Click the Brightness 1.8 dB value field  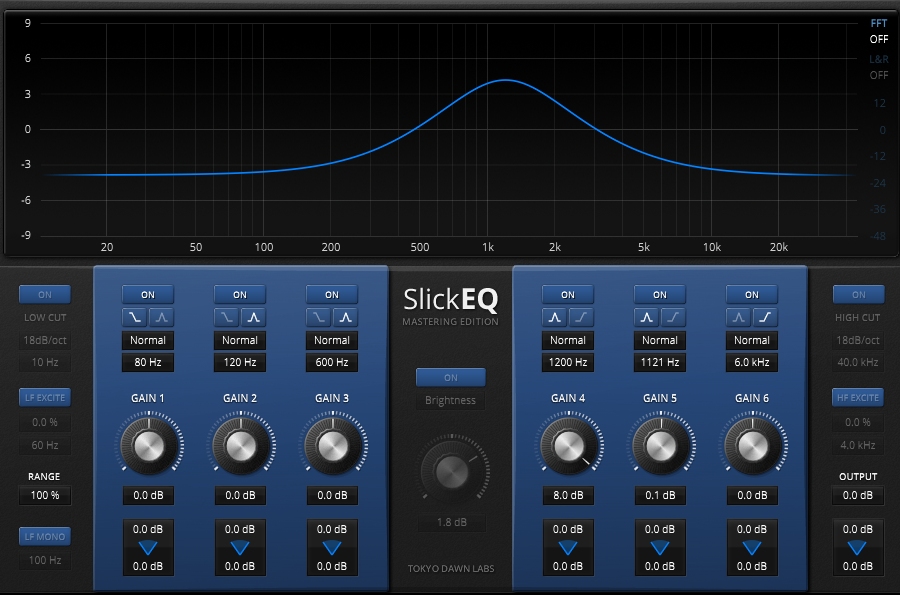tap(452, 522)
